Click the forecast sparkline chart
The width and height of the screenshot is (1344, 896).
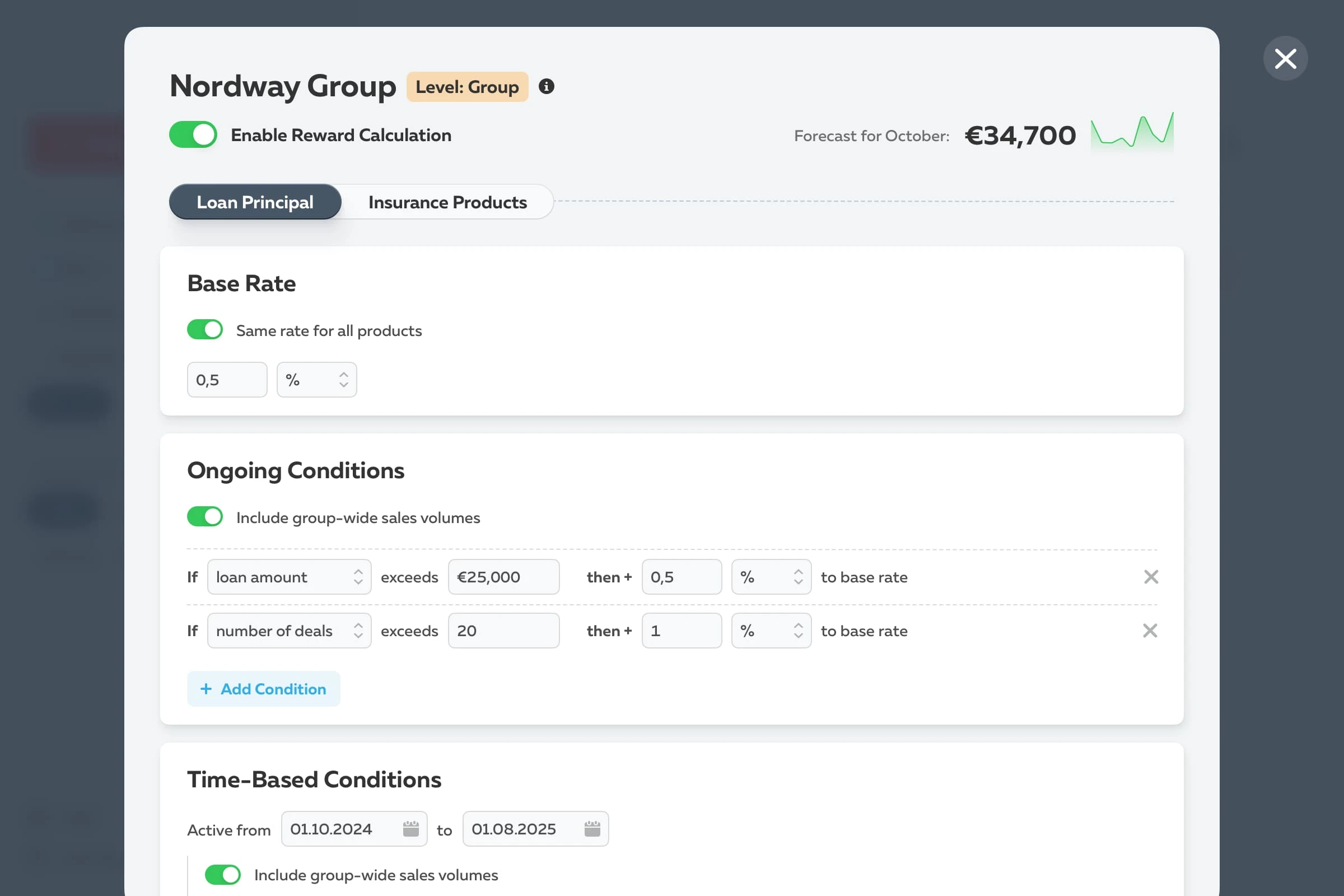click(1131, 133)
